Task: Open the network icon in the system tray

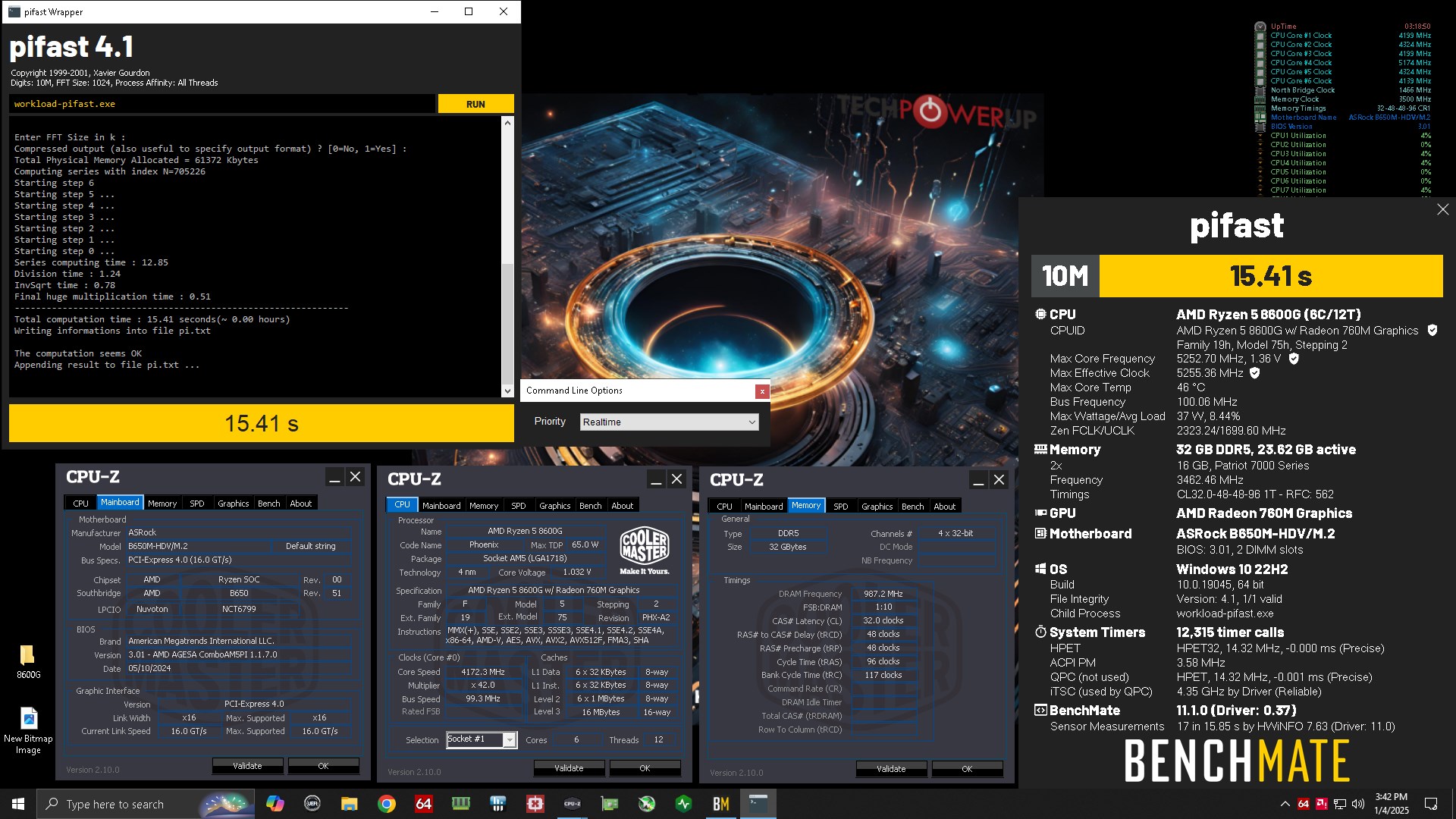Action: point(1340,804)
